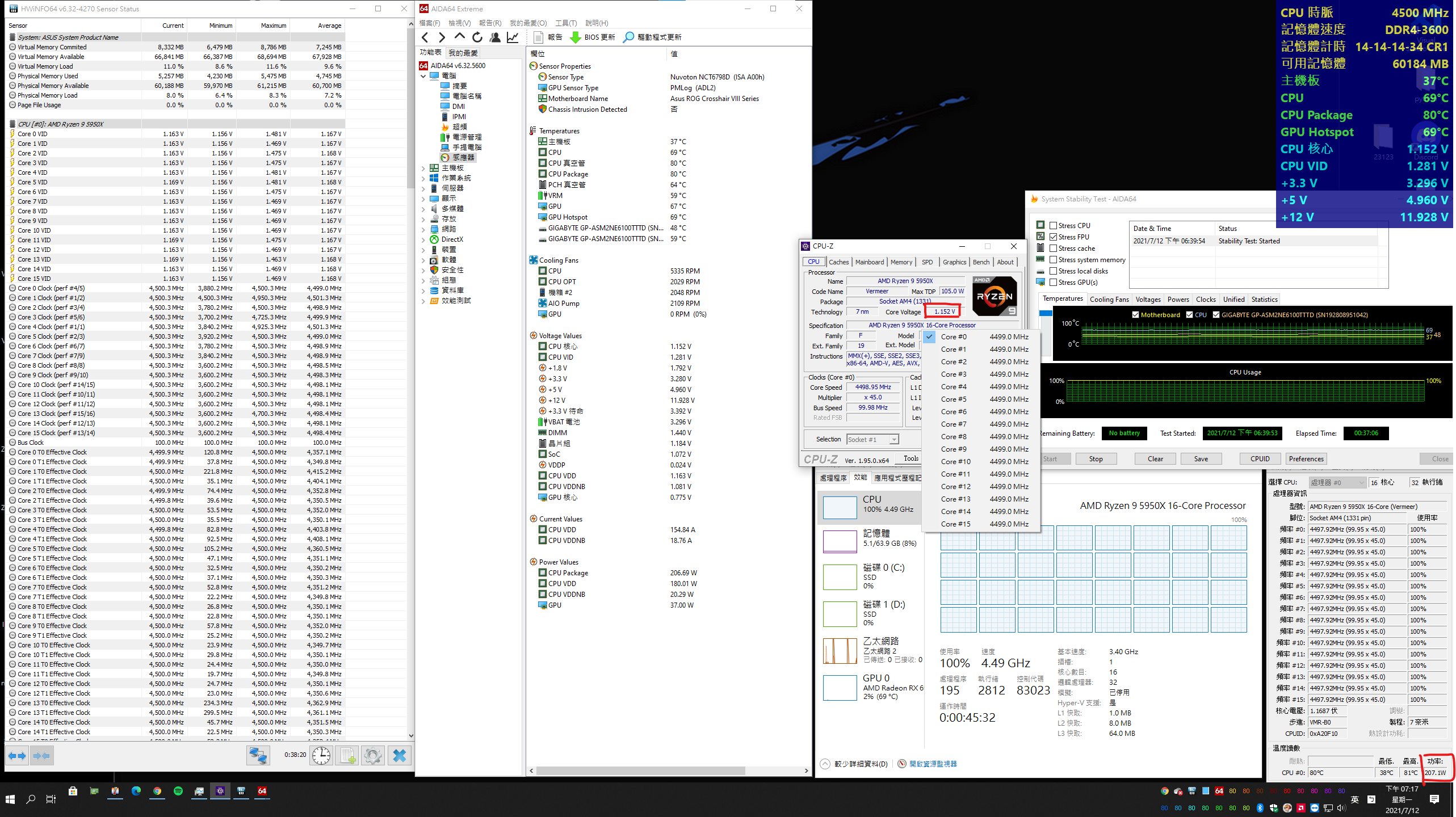Click Save button in stability test
Viewport: 1456px width, 817px height.
coord(1201,458)
